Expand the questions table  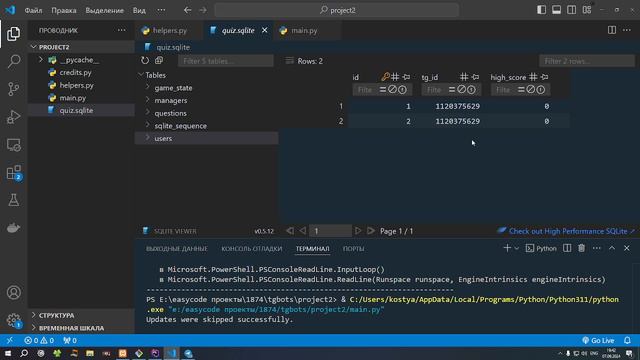148,113
